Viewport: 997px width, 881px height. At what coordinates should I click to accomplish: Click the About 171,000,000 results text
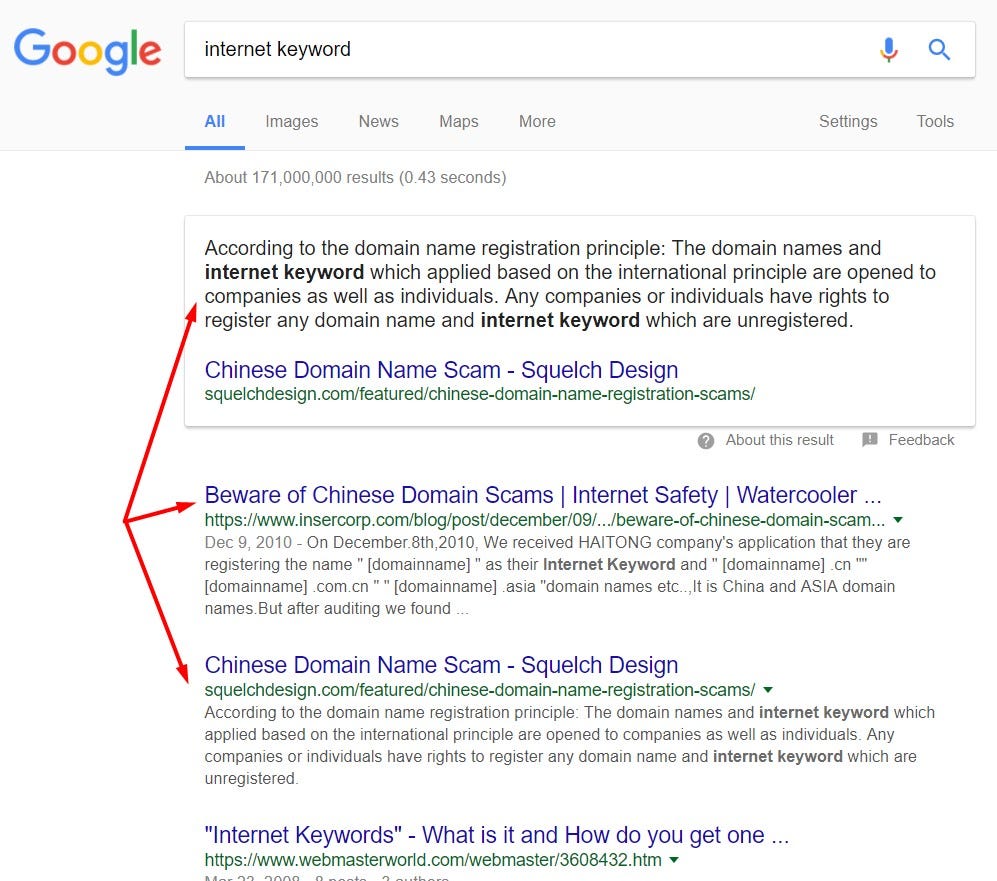tap(355, 177)
